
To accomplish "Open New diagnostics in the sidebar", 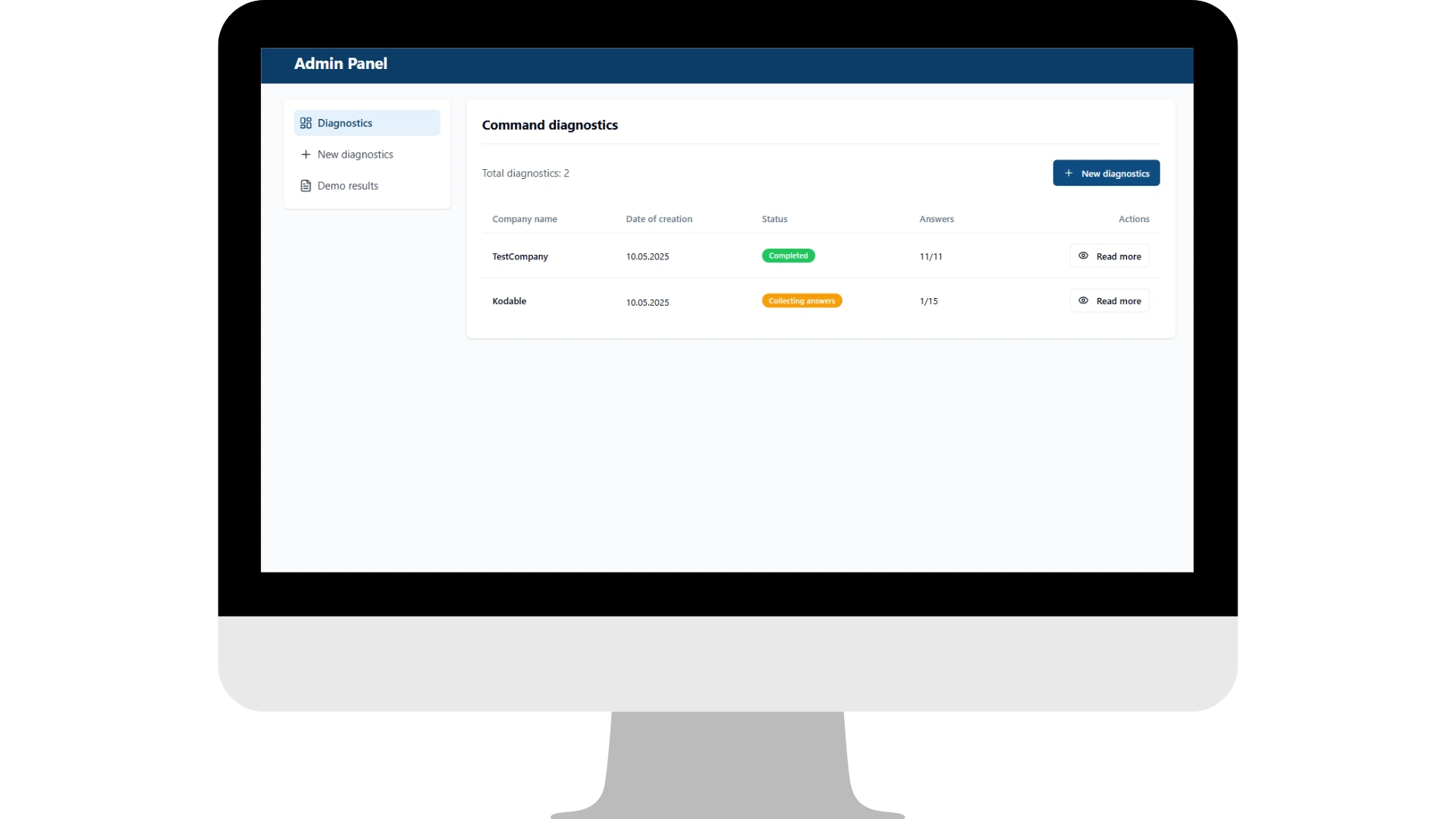I will 367,154.
